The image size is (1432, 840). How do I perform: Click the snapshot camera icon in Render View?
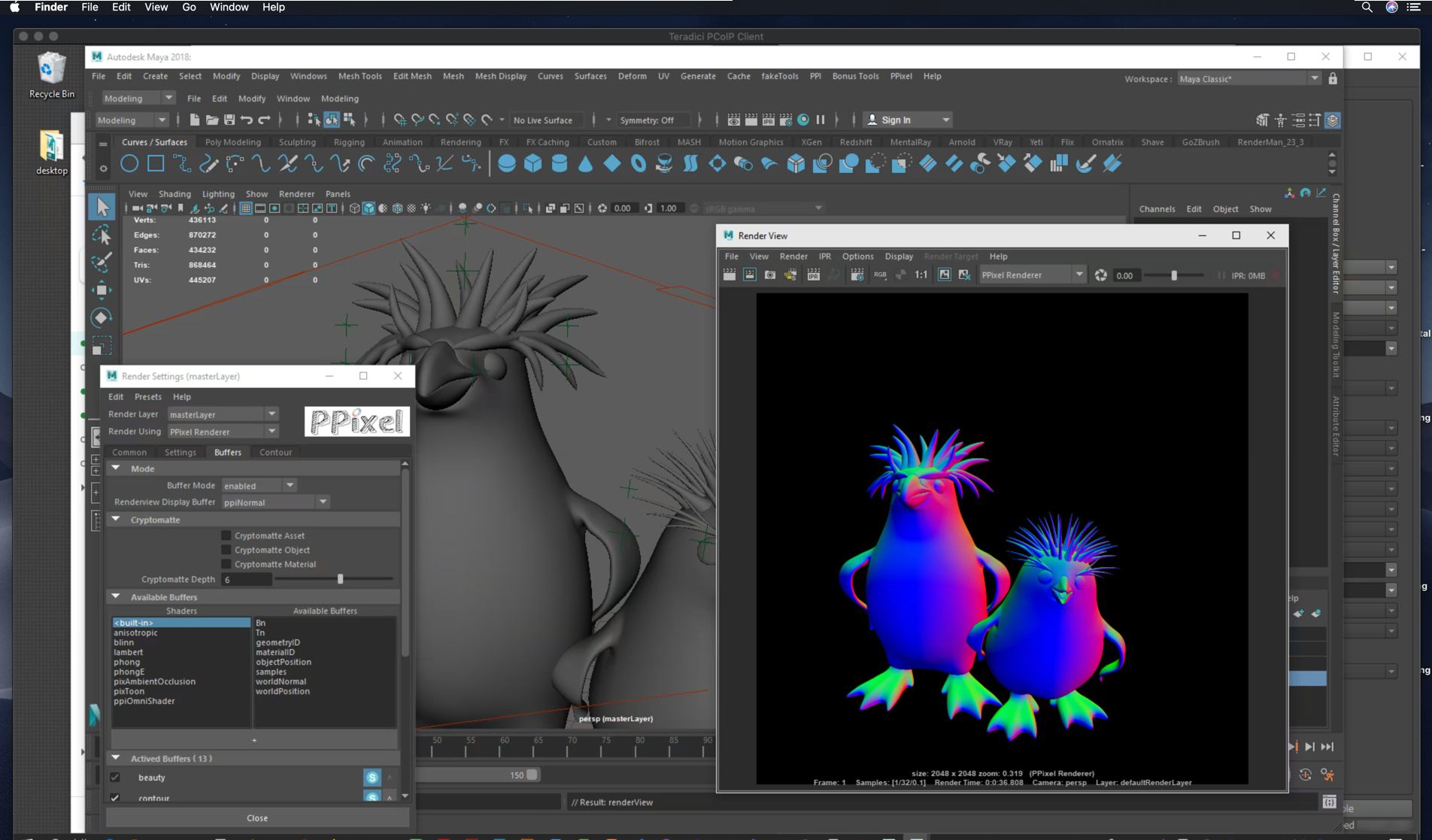pyautogui.click(x=770, y=275)
